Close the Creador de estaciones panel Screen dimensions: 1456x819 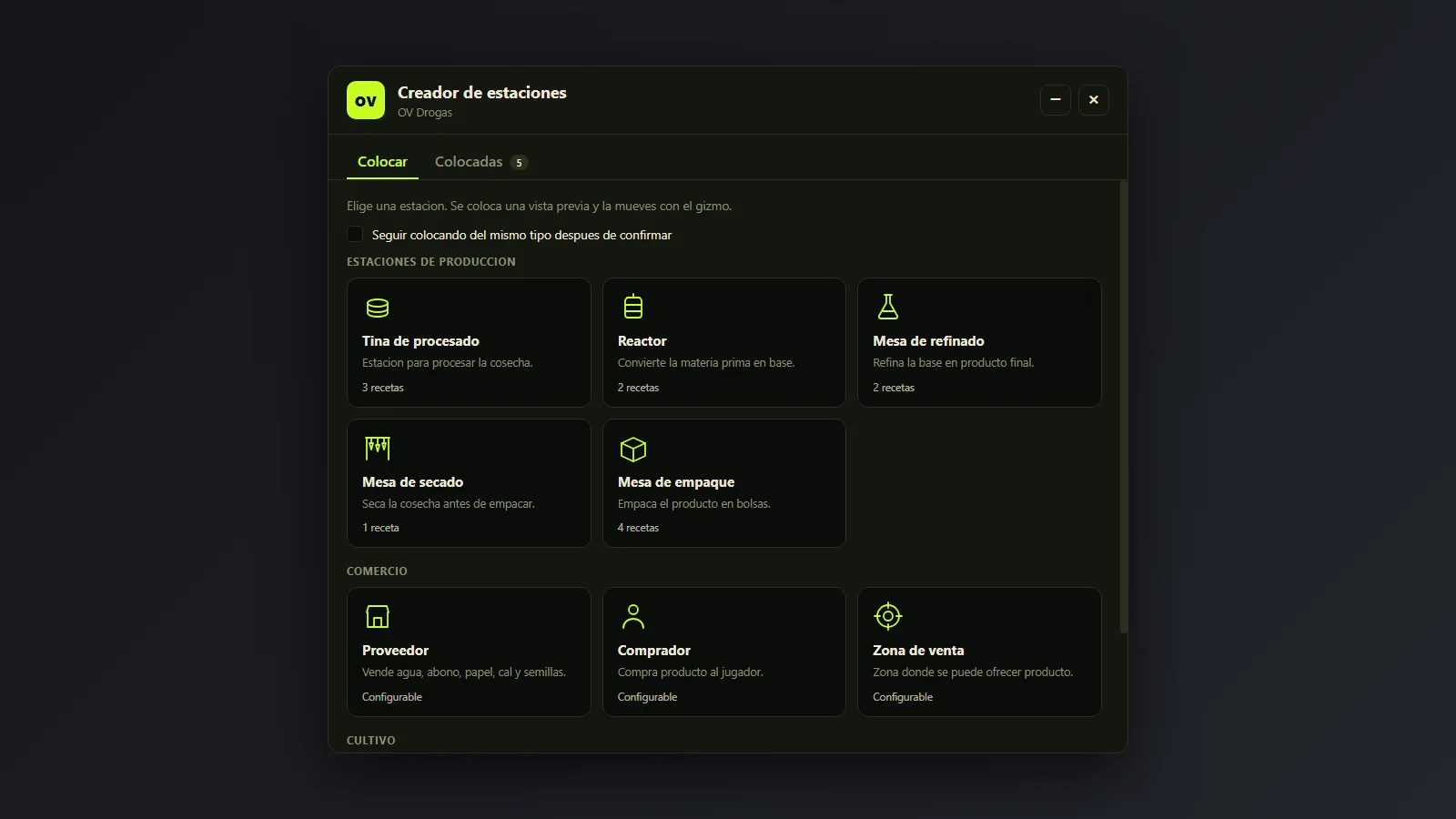[1094, 100]
